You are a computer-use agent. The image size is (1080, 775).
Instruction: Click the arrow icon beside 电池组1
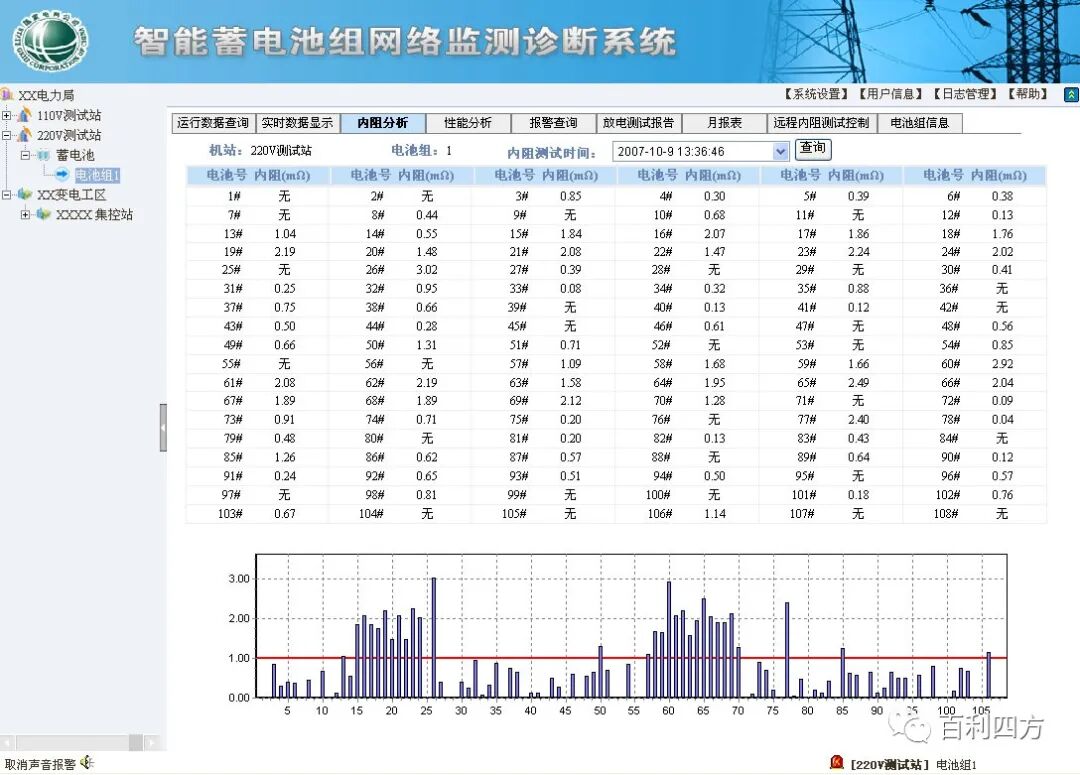(62, 174)
